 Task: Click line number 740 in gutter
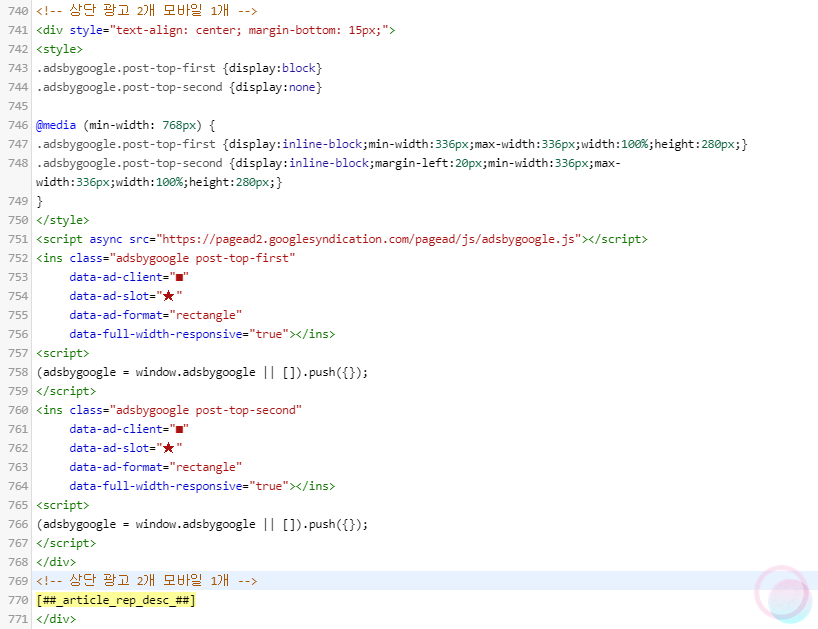click(18, 11)
